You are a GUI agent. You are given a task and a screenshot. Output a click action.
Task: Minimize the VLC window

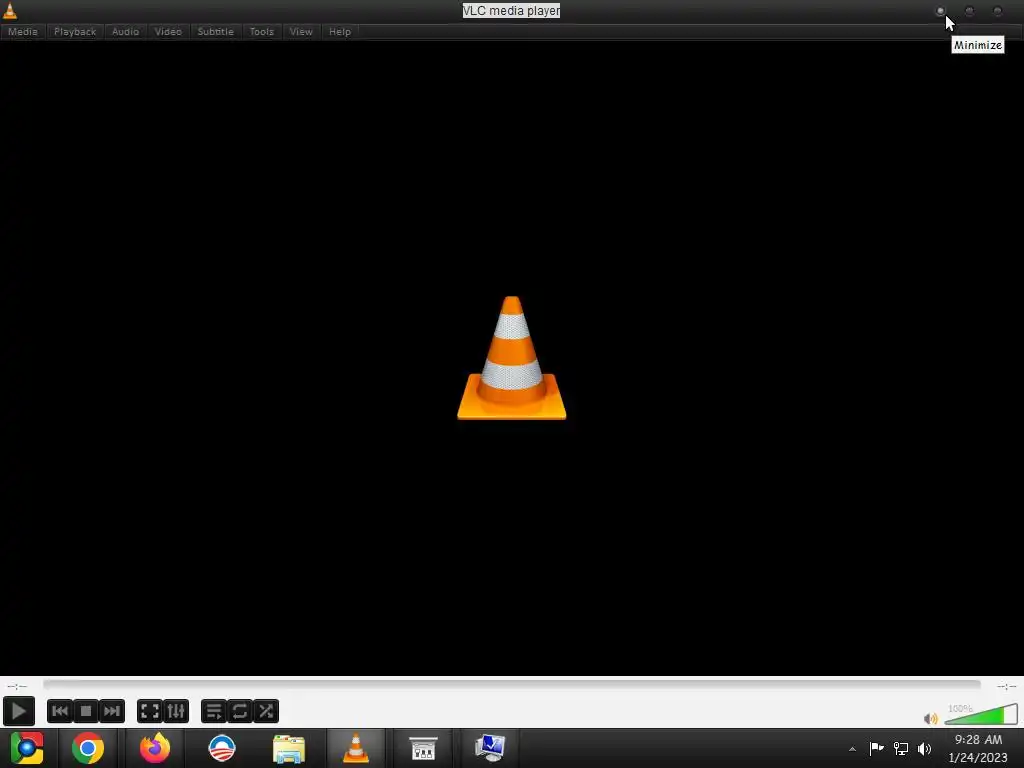940,11
